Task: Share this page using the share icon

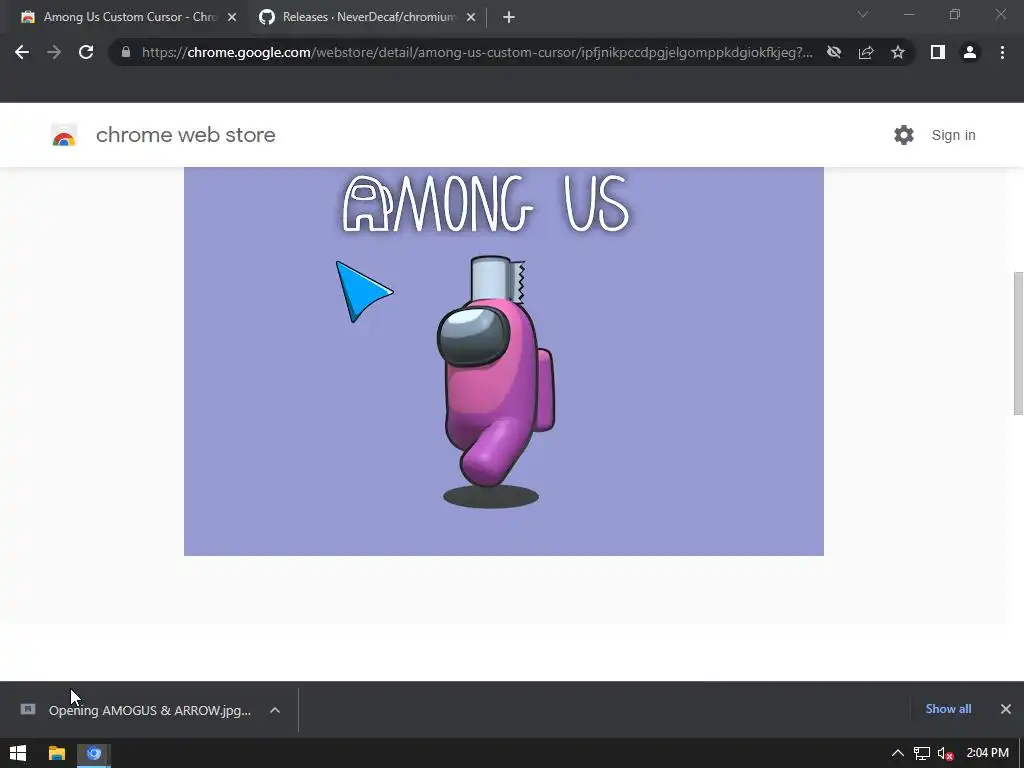Action: [x=866, y=52]
